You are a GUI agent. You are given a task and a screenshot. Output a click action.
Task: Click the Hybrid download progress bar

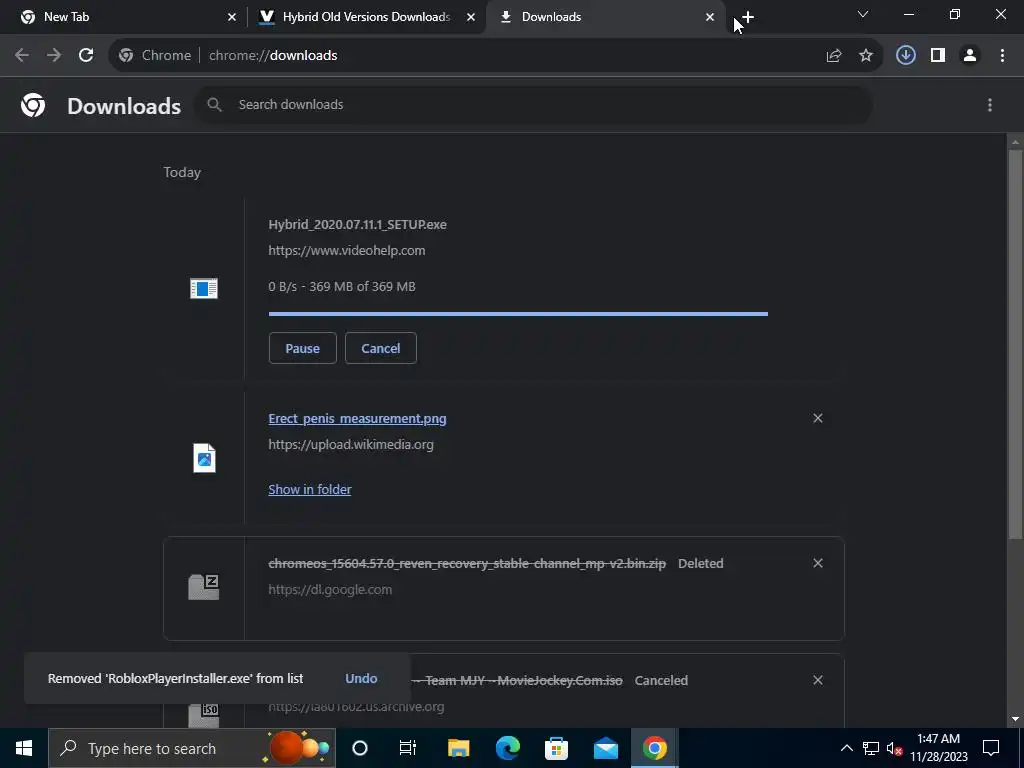[518, 314]
